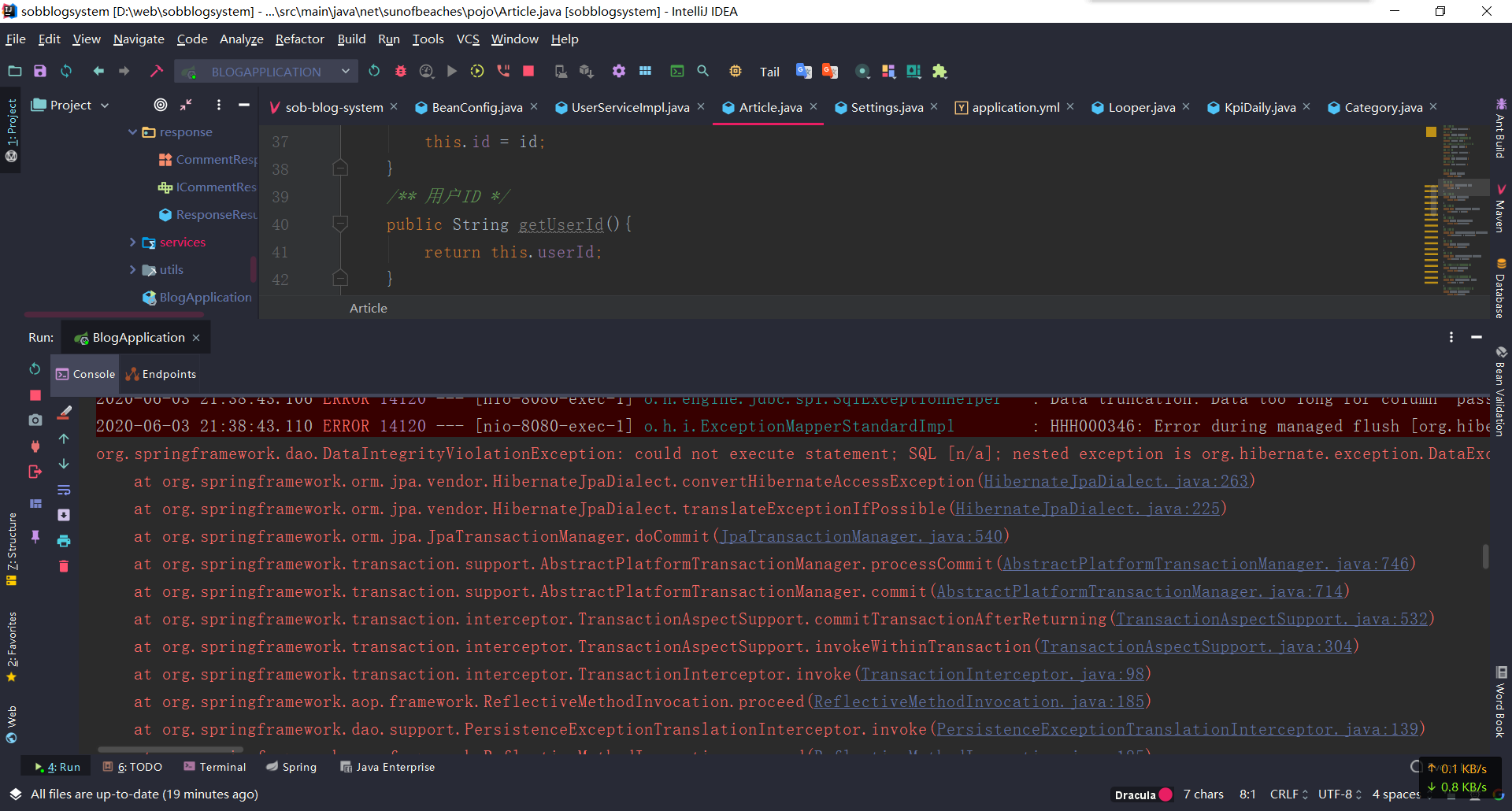Image resolution: width=1512 pixels, height=811 pixels.
Task: Click the Search Everywhere magnifier icon
Action: pyautogui.click(x=703, y=71)
